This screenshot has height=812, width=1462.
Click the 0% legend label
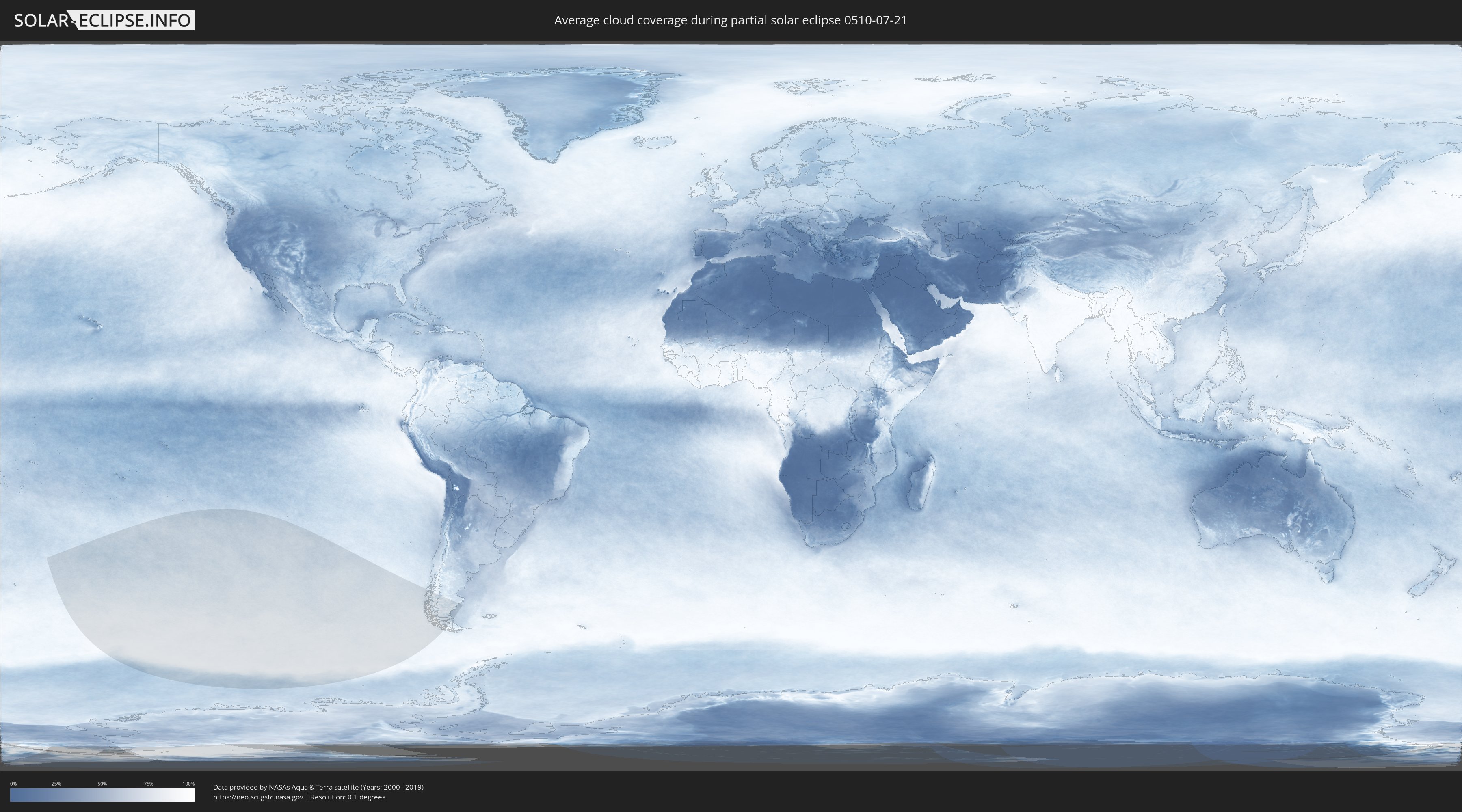tap(13, 784)
